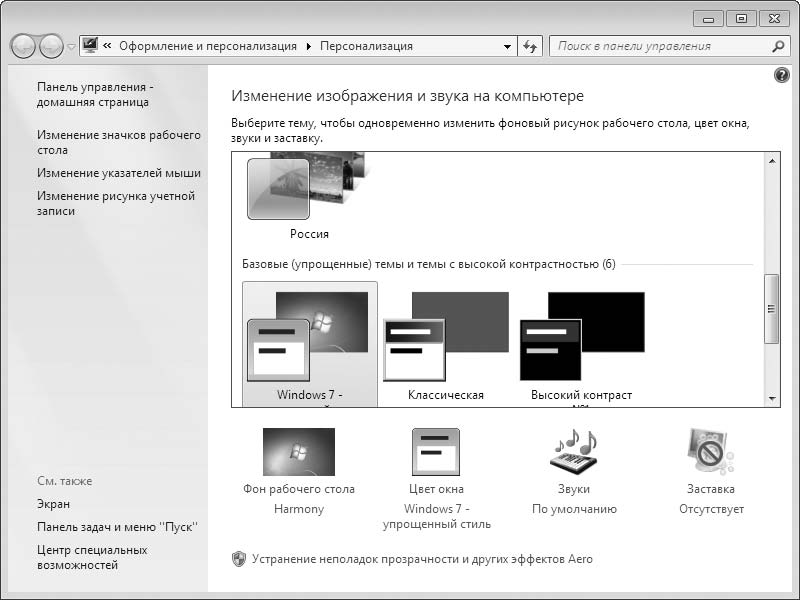Click the Отсутствует screensaver value text
Screen dimensions: 800x600
coord(711,509)
